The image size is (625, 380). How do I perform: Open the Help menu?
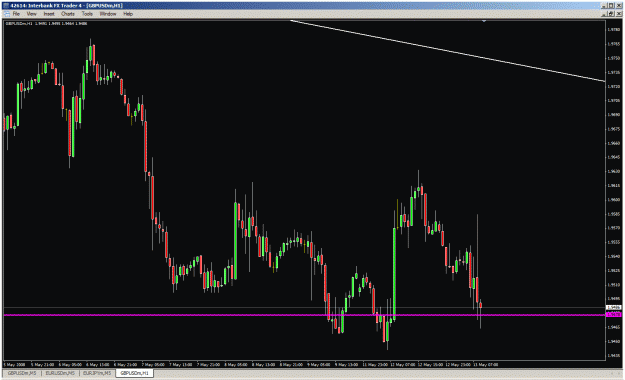click(x=128, y=14)
